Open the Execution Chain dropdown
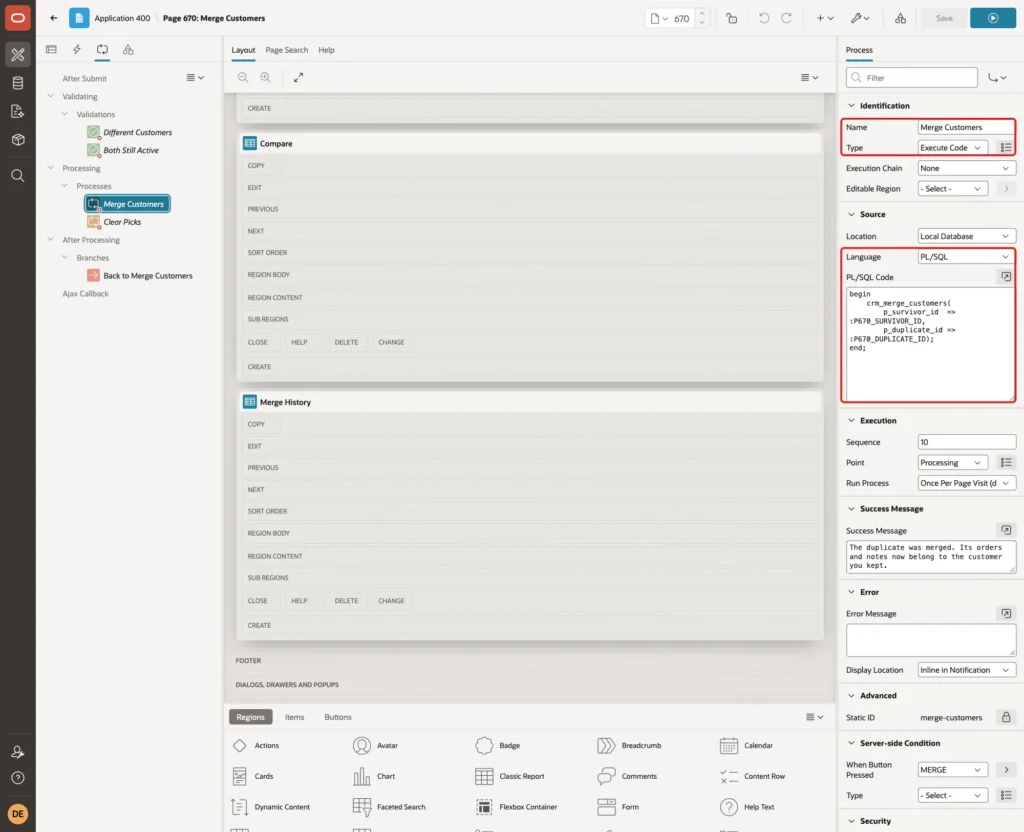 click(x=967, y=168)
